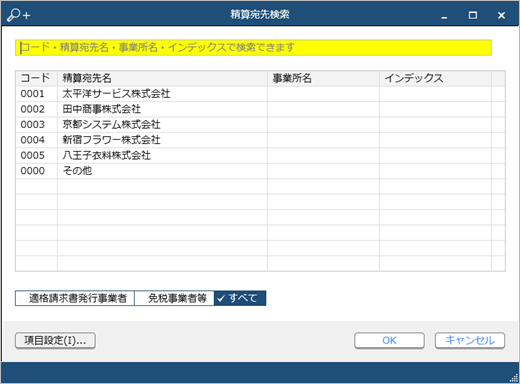Sort by the 精算宛先名 column header
The width and height of the screenshot is (520, 384).
(162, 78)
